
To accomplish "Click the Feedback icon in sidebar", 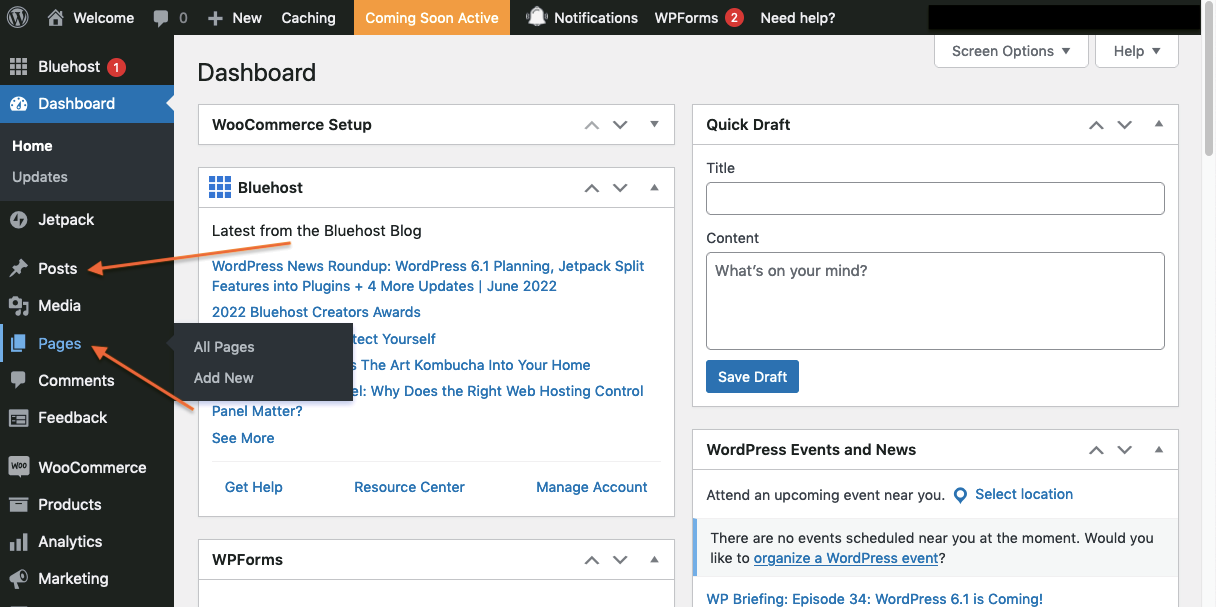I will tap(18, 418).
